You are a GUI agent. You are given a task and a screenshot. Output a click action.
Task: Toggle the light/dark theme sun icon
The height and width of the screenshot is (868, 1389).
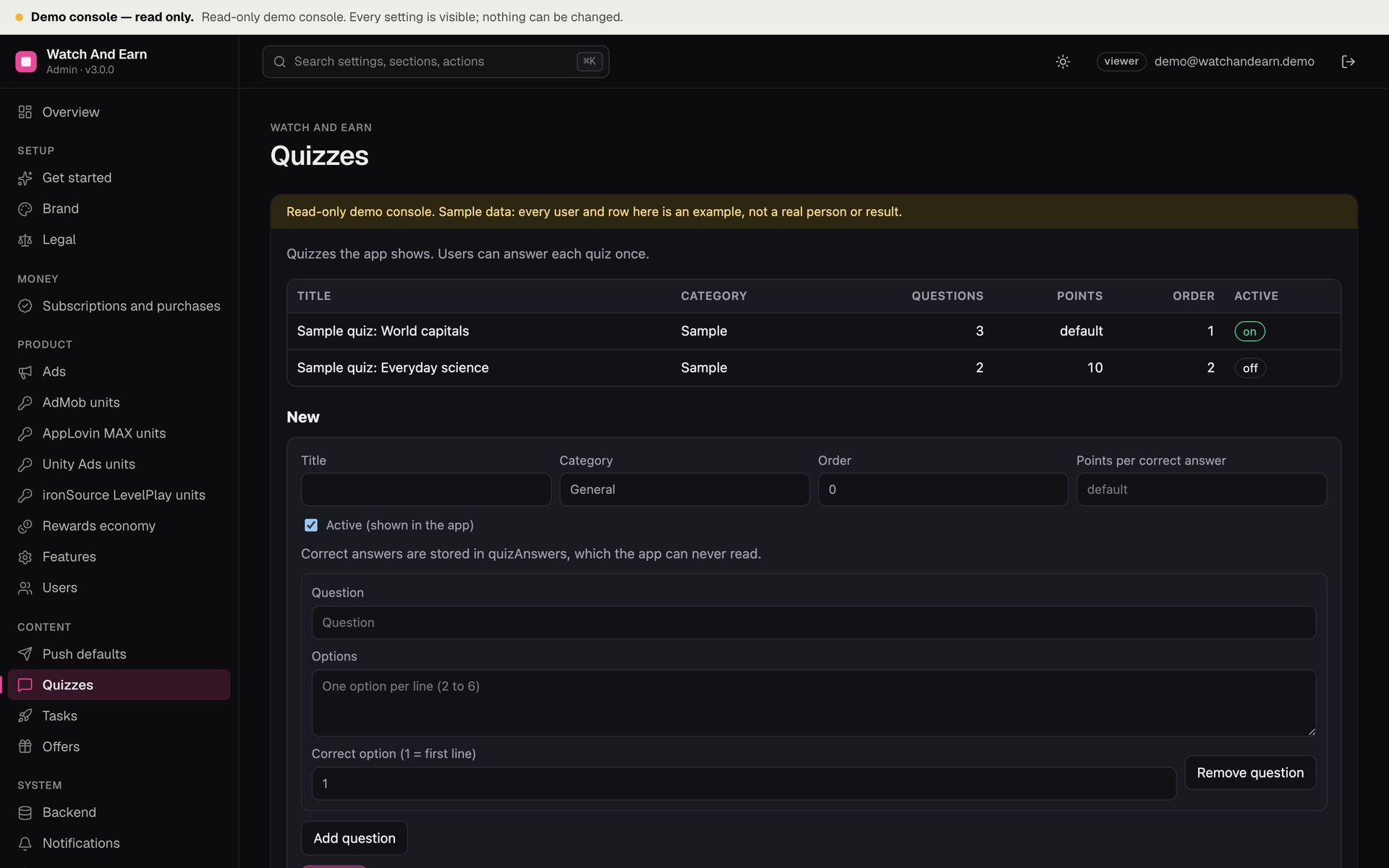(1063, 61)
